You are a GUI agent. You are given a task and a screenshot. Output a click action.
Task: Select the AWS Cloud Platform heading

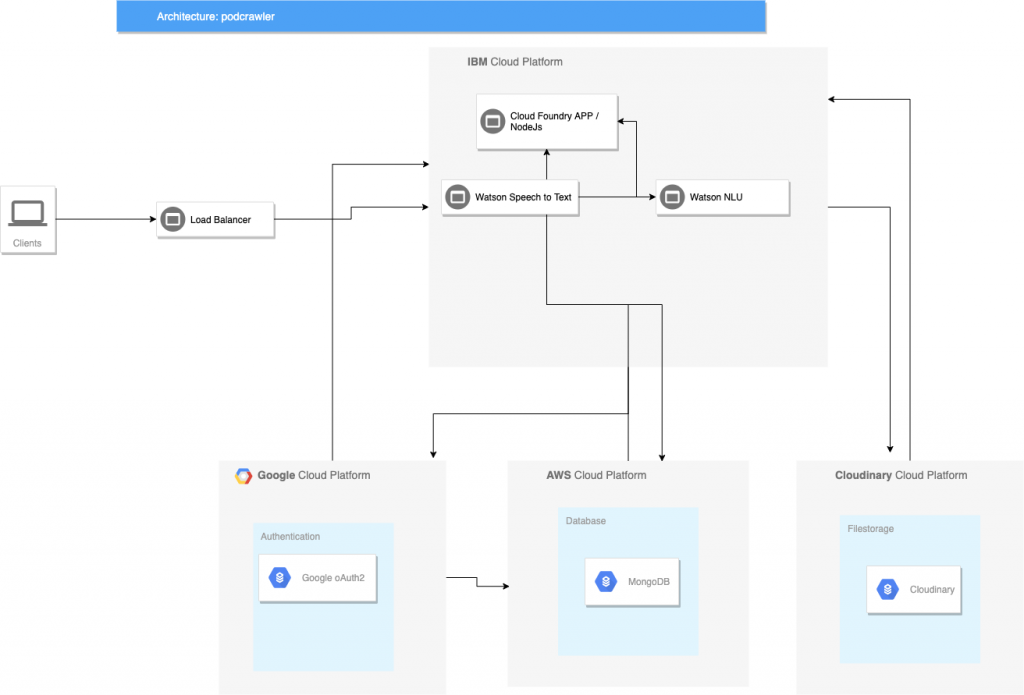point(596,475)
